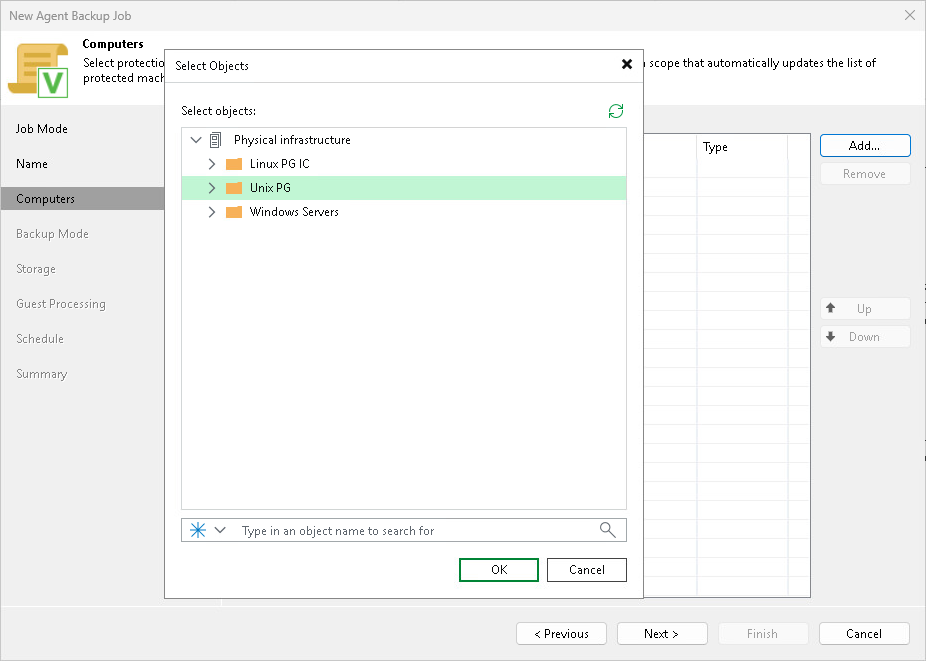The image size is (926, 661).
Task: Proceed with the Next > button
Action: click(x=662, y=634)
